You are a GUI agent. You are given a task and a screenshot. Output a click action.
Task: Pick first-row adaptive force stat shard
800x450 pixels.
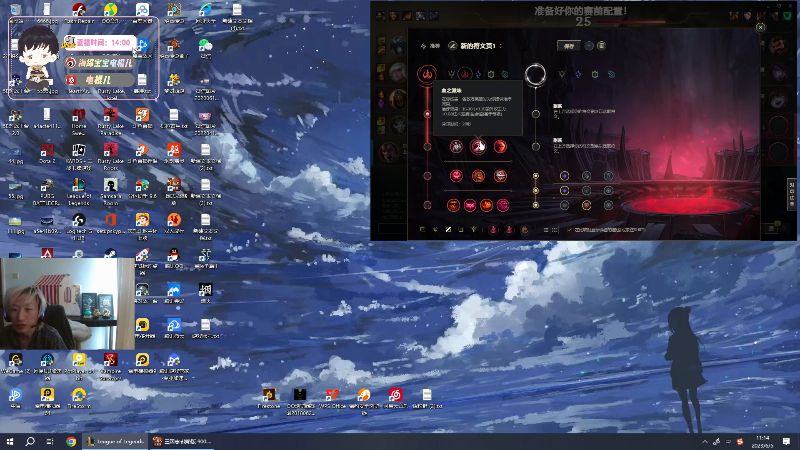[x=564, y=176]
